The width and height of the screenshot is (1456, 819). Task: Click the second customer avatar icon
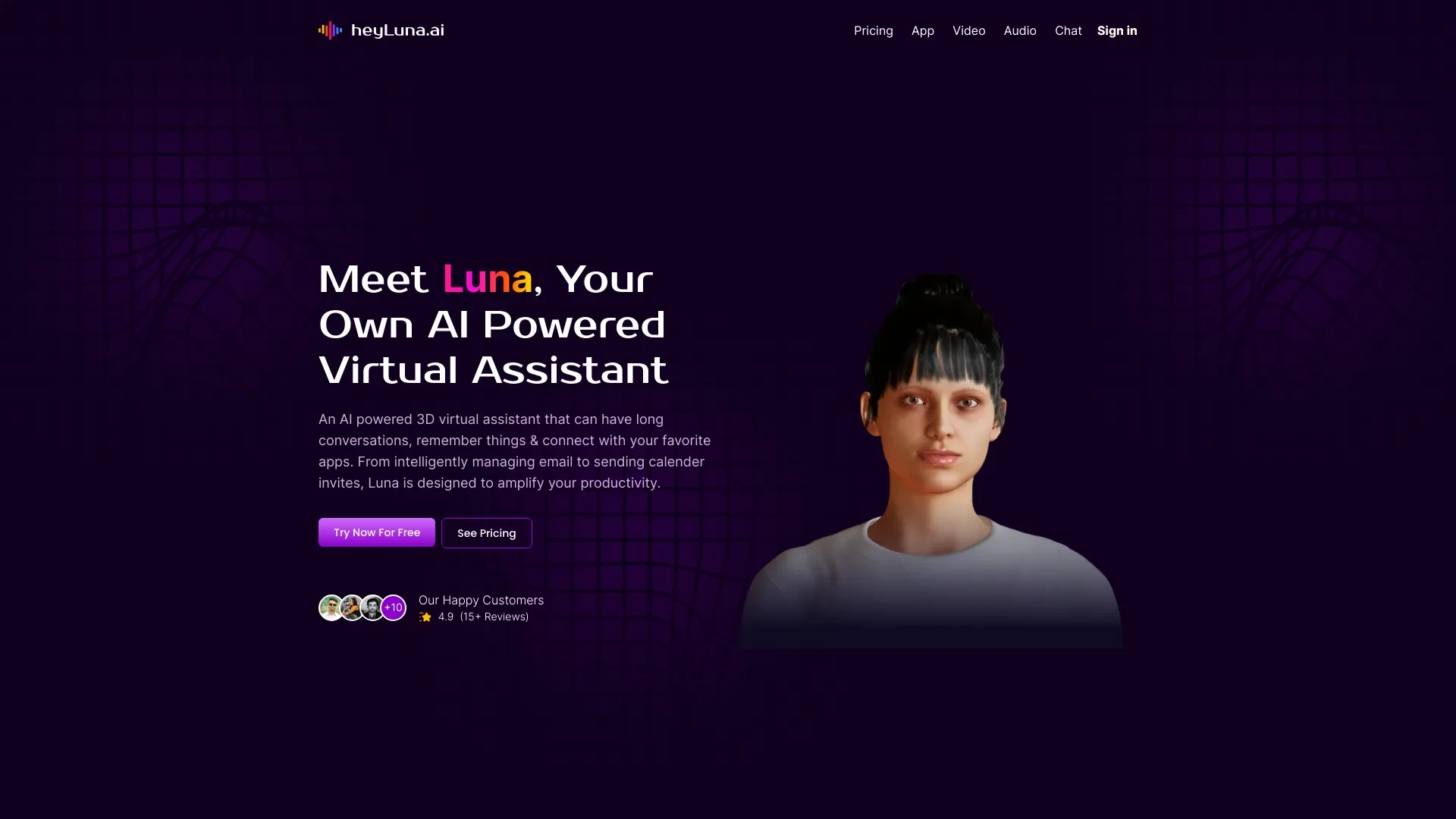tap(352, 607)
